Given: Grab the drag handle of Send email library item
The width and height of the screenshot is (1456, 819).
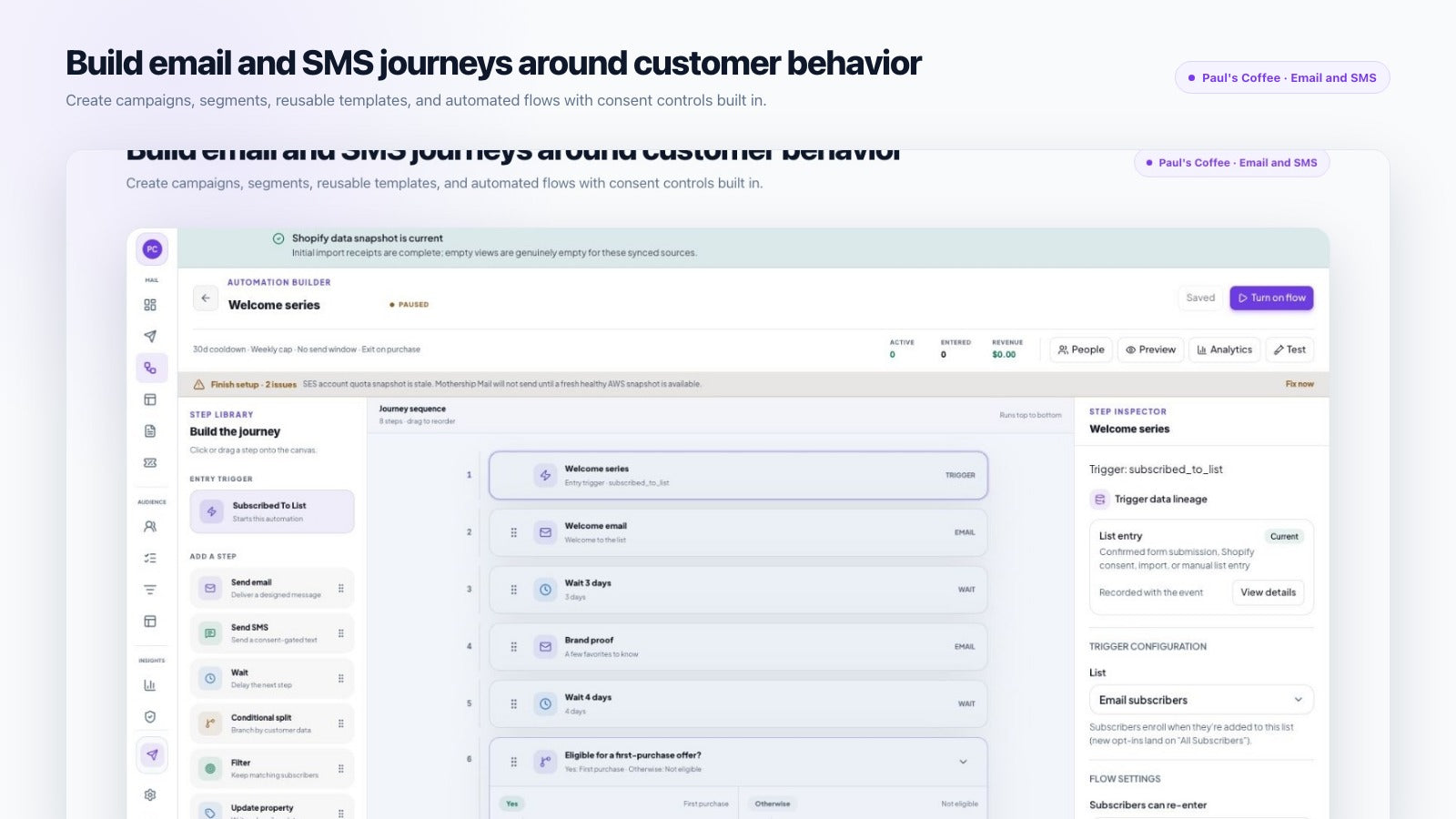Looking at the screenshot, I should click(341, 588).
